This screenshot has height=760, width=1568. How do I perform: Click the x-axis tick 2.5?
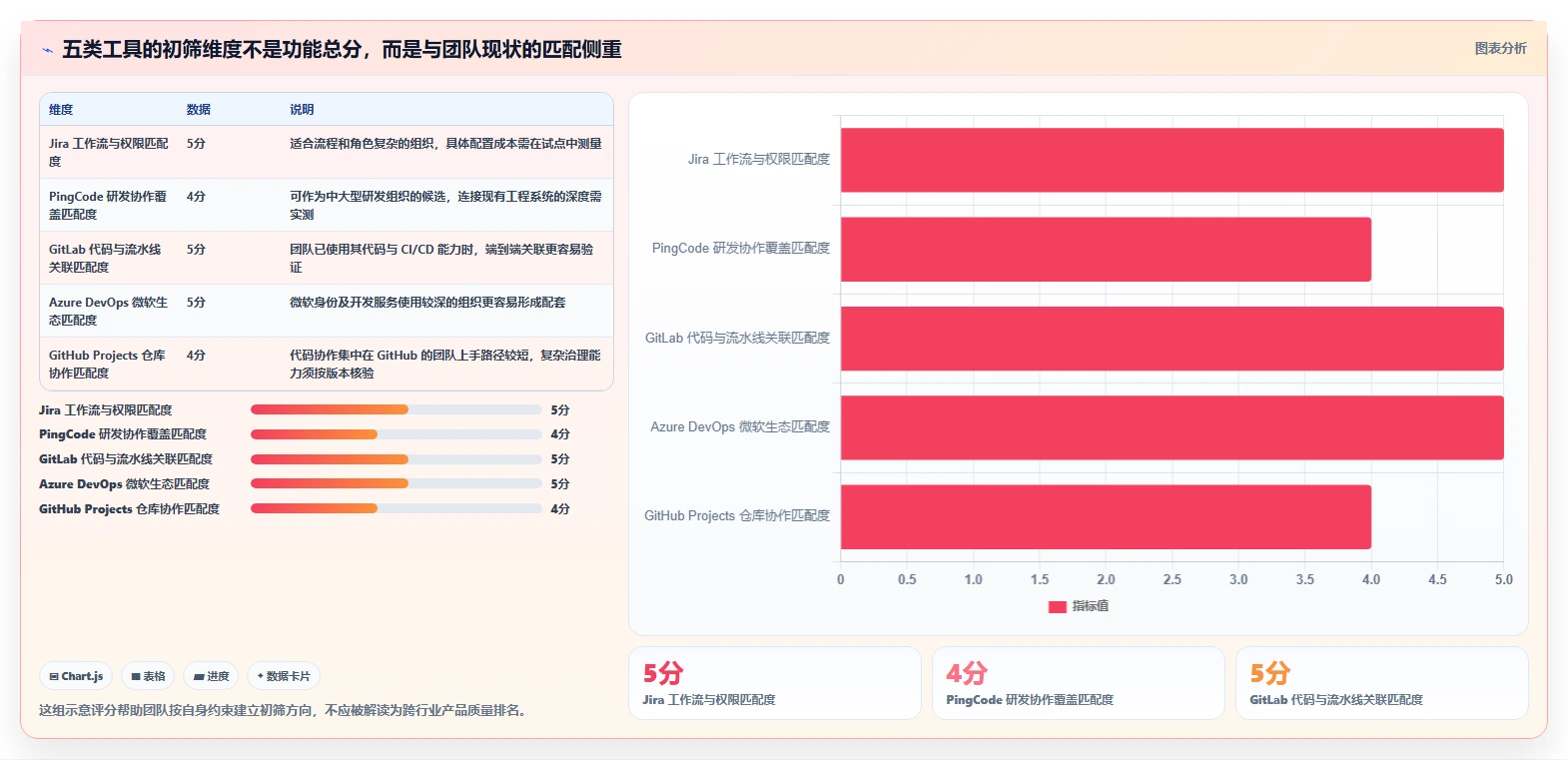point(1173,579)
